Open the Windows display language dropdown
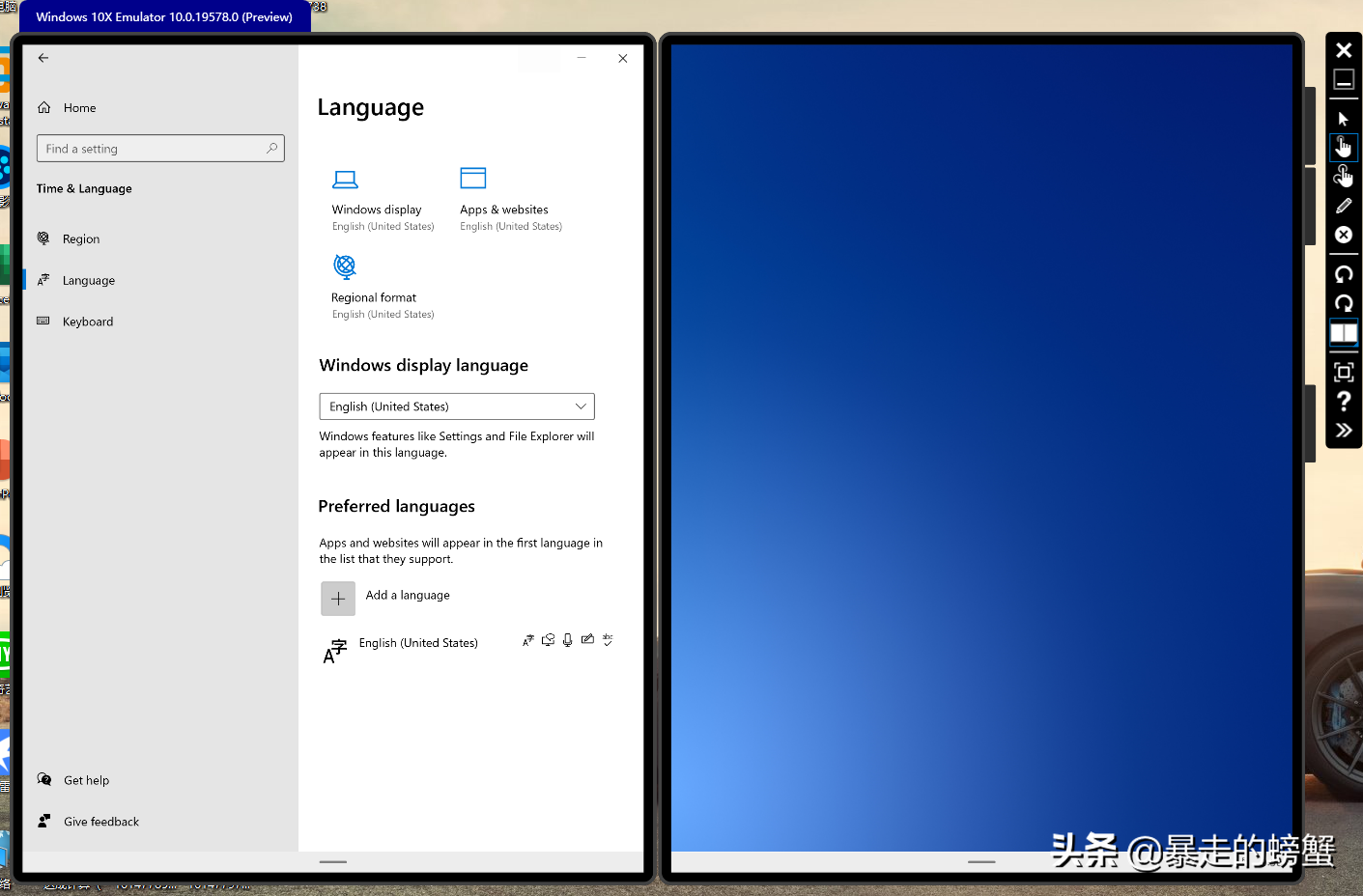The image size is (1363, 896). click(457, 406)
